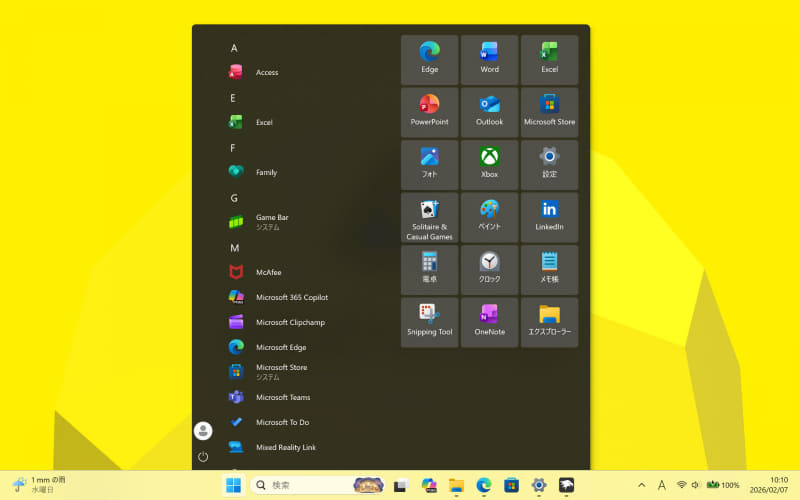This screenshot has height=500, width=800.
Task: Open the エクスプローラー tile
Action: tap(549, 322)
